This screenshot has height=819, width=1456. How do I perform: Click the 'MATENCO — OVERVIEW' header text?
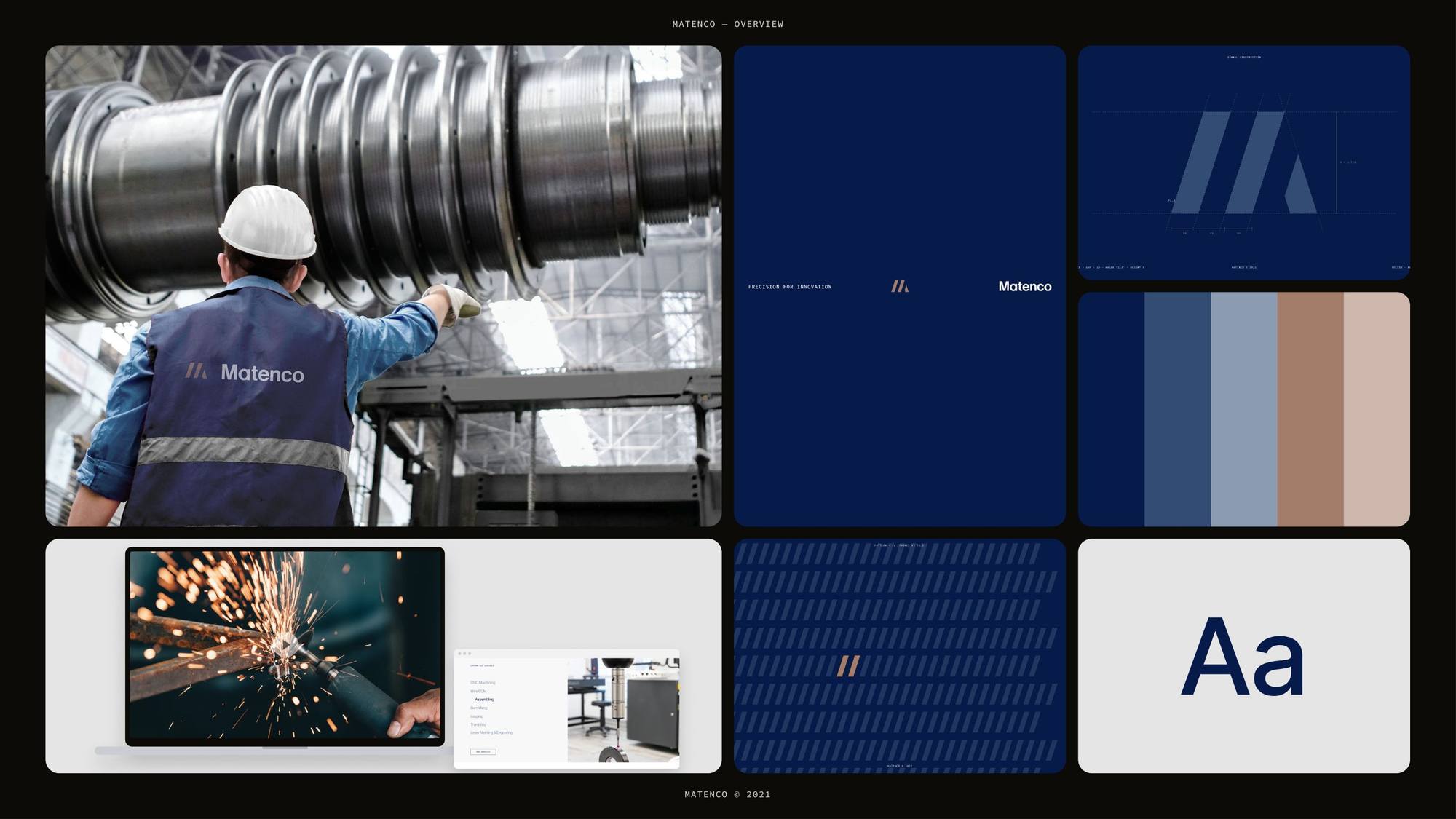[x=728, y=24]
